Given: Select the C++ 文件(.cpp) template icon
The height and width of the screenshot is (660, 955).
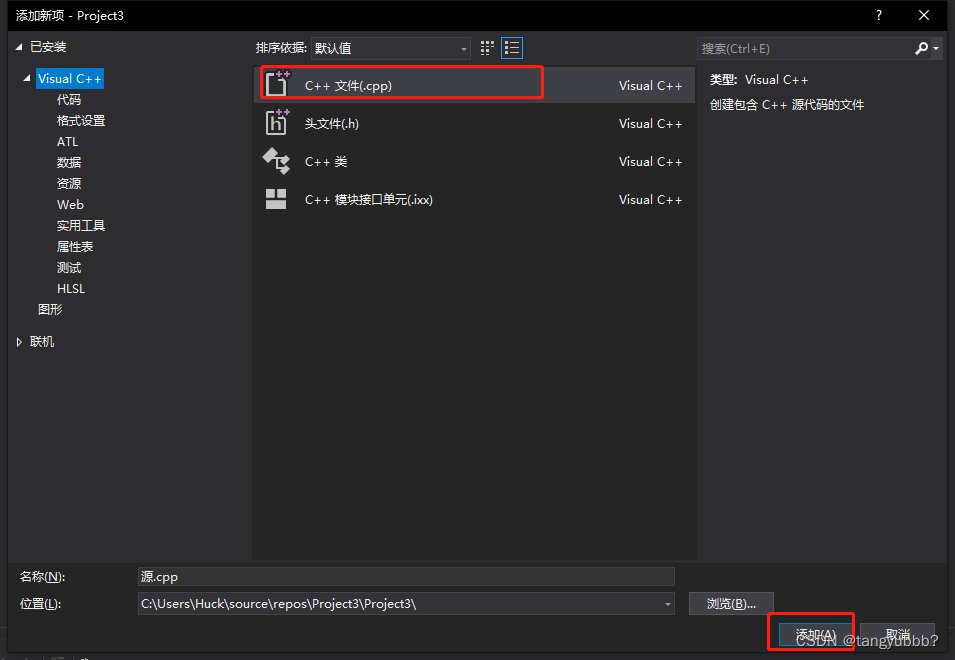Looking at the screenshot, I should coord(277,84).
